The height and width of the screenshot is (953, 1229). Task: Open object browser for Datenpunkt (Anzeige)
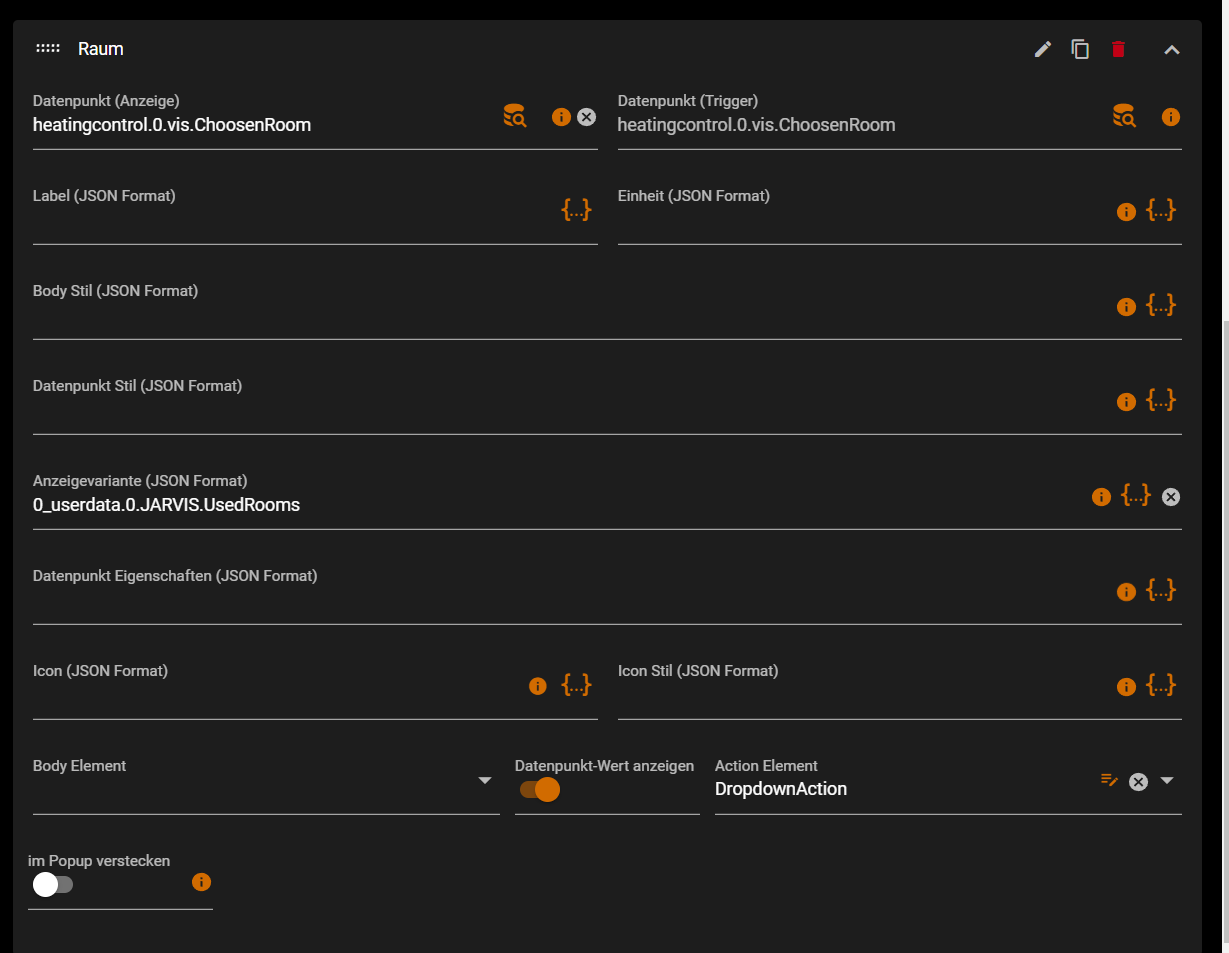[514, 116]
